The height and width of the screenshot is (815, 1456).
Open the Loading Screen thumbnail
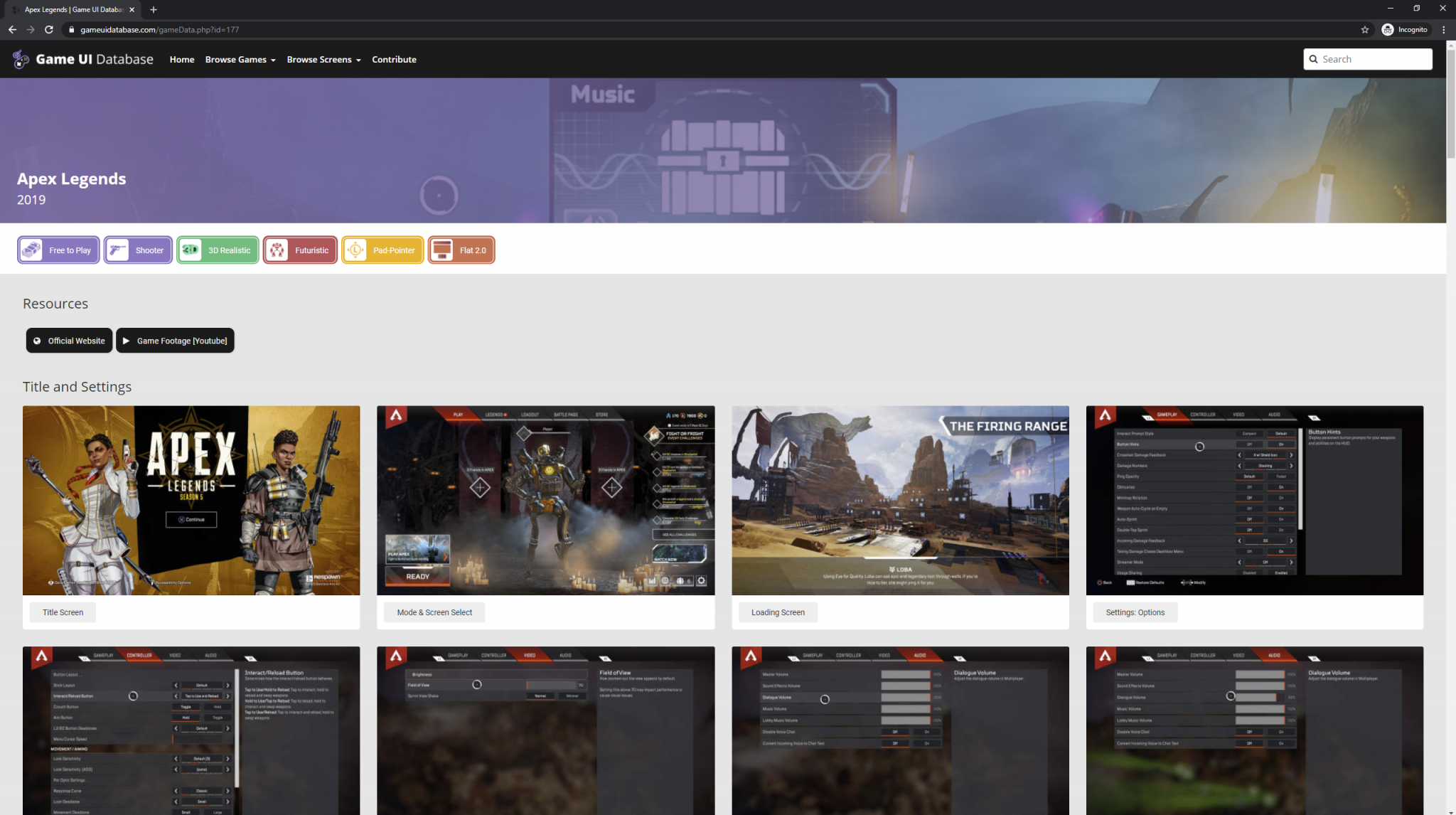[x=899, y=500]
